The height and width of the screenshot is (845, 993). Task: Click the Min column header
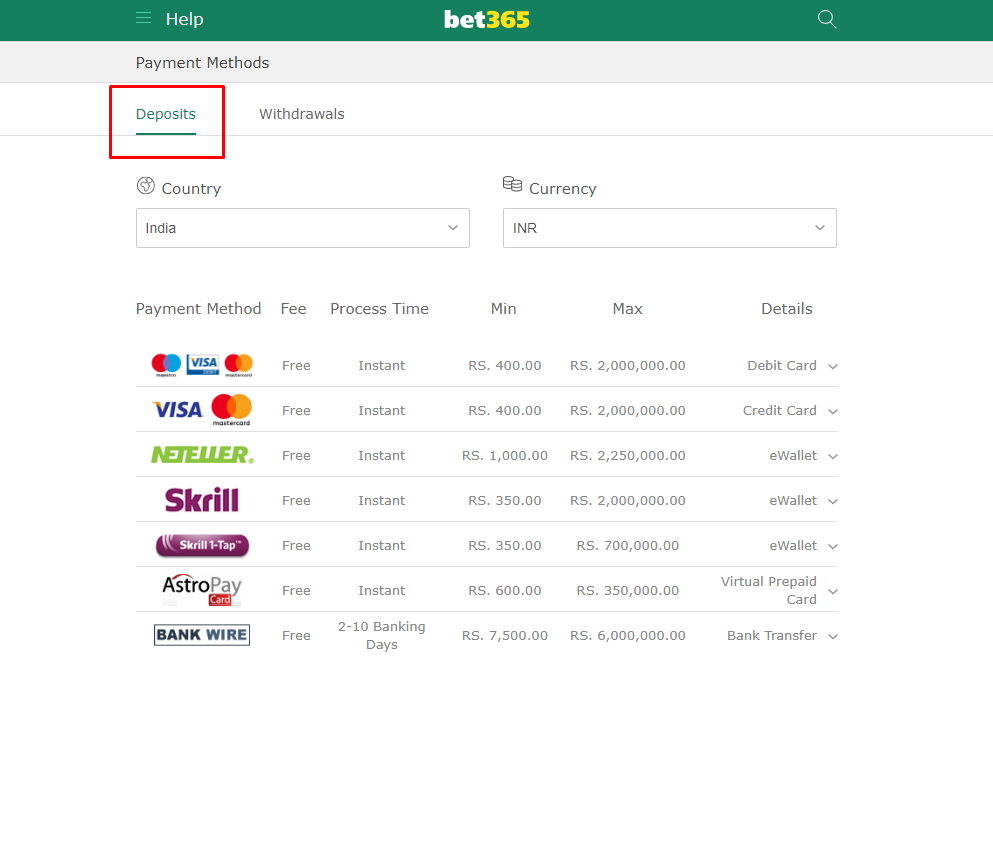click(503, 308)
